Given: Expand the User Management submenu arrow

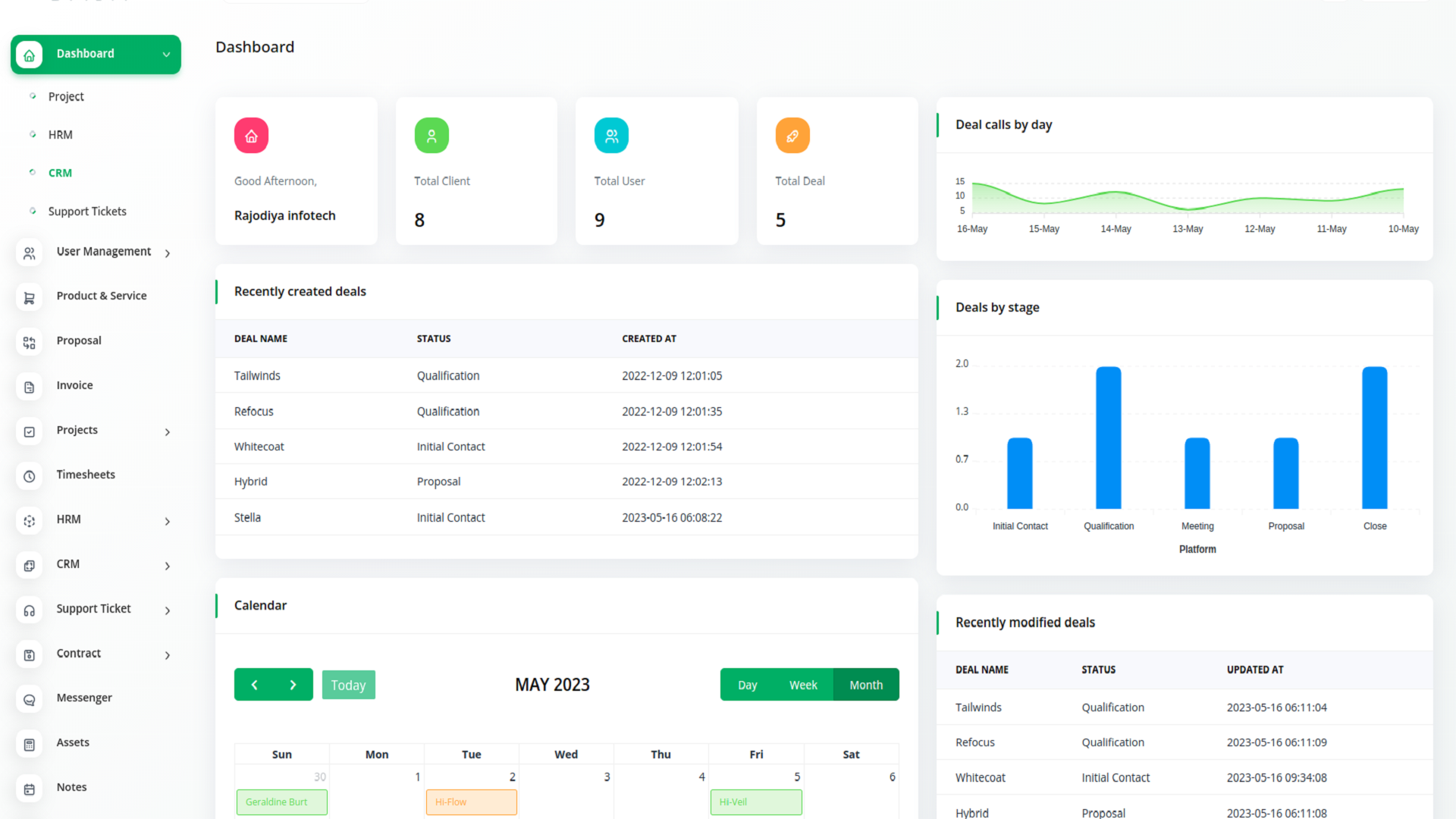Looking at the screenshot, I should (168, 253).
